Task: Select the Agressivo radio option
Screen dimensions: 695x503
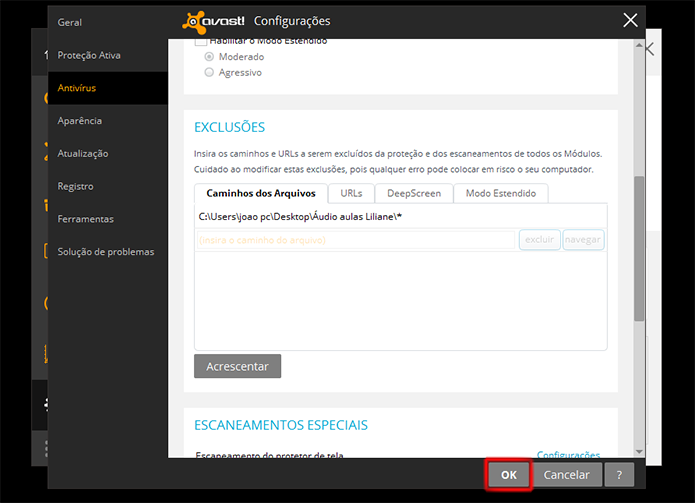Action: (x=209, y=72)
